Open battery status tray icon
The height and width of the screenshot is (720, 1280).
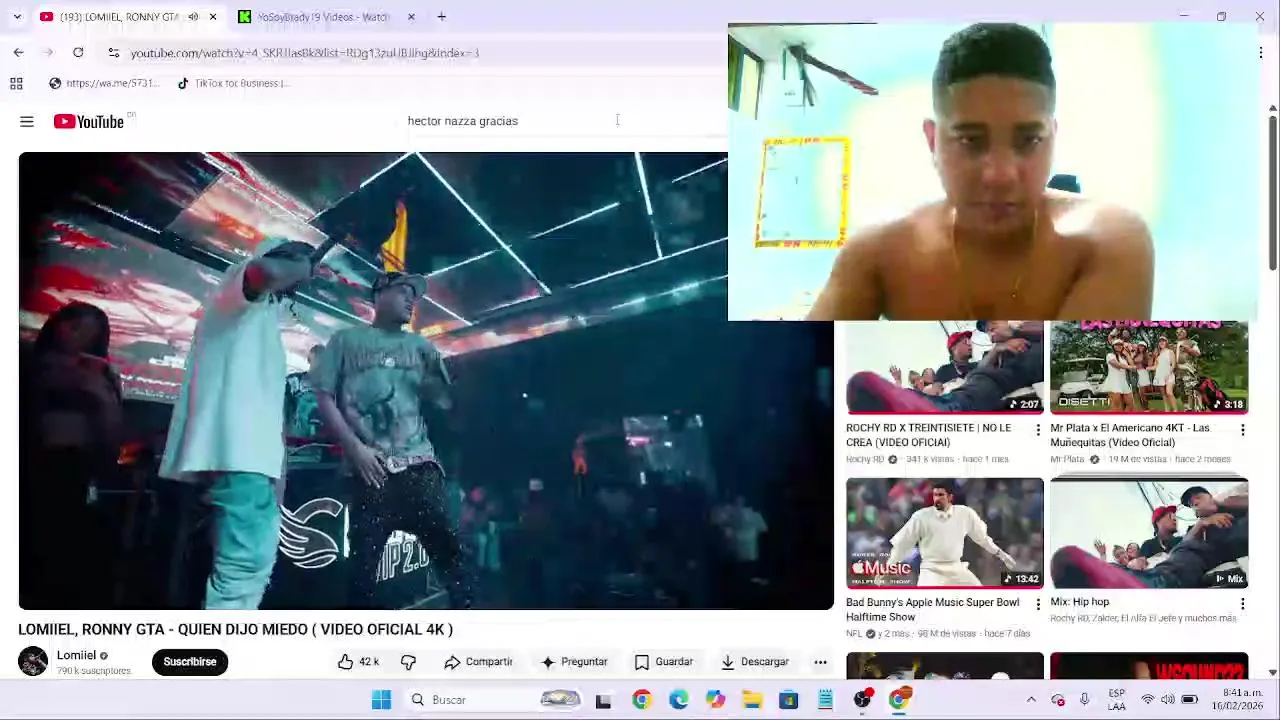pyautogui.click(x=1190, y=700)
